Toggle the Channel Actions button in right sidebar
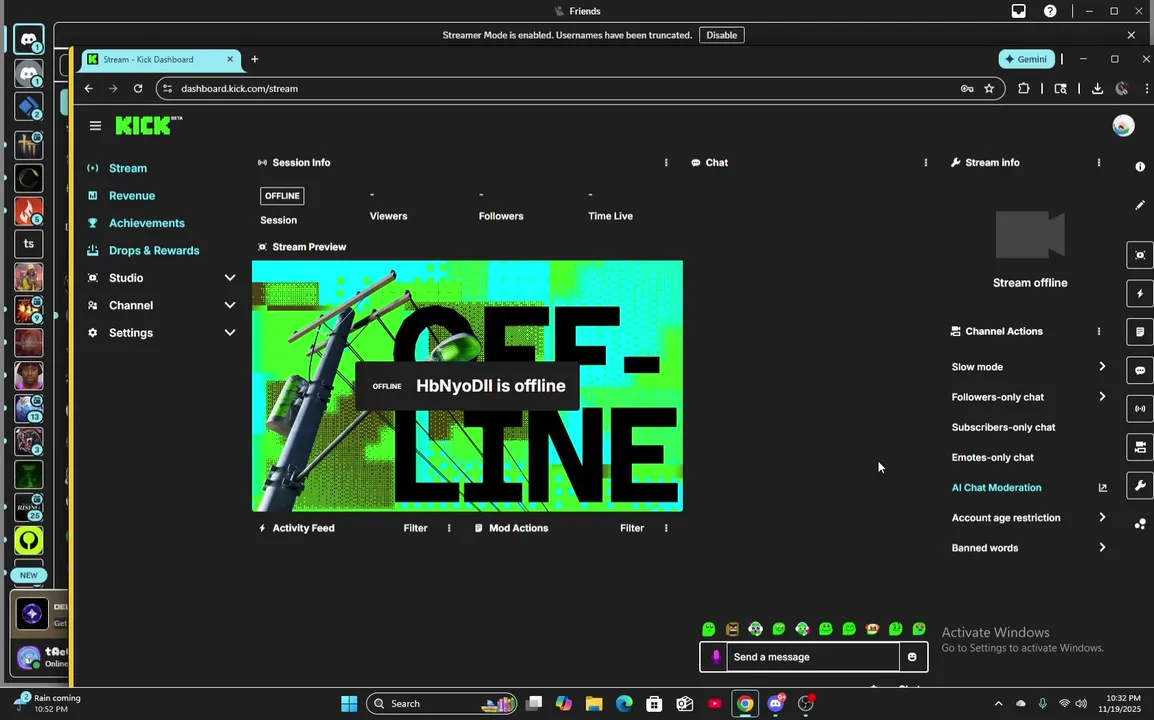This screenshot has width=1154, height=720. pos(1140,447)
